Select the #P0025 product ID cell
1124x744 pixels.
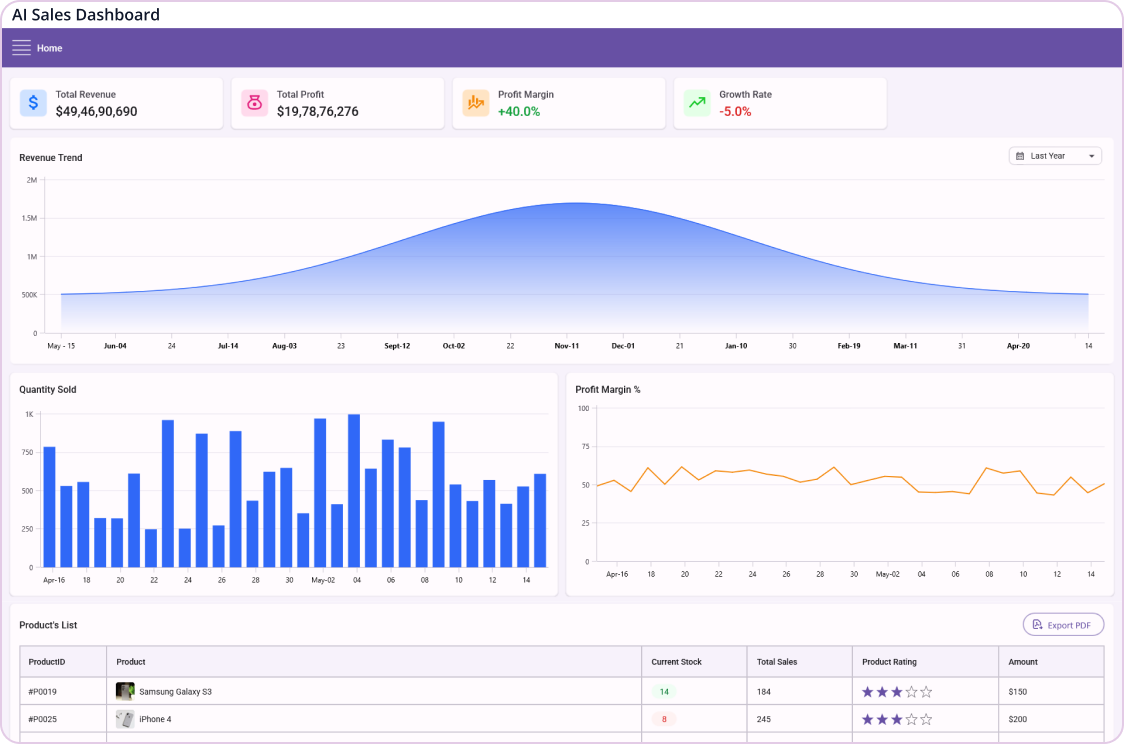pos(63,719)
